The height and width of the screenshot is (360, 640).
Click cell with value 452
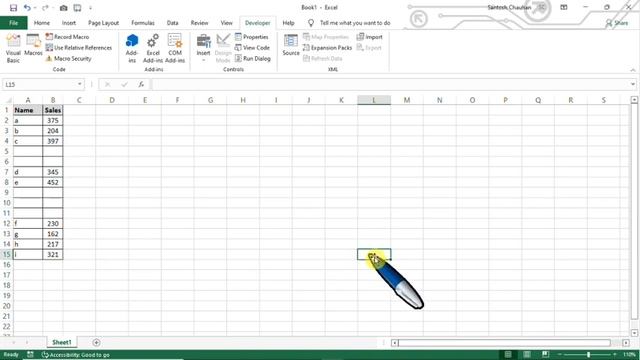(x=53, y=182)
